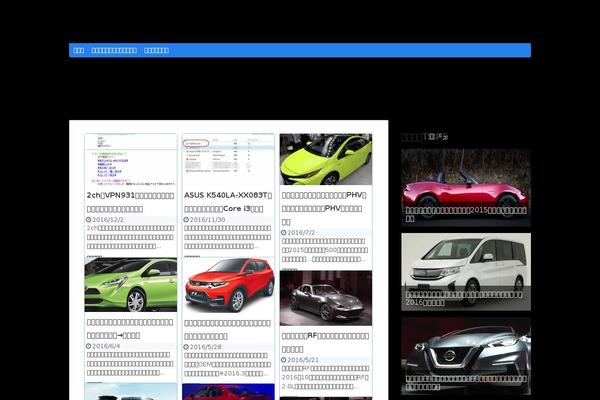This screenshot has width=600, height=400.
Task: Click the clock icon beside 2016/5/21
Action: [x=284, y=359]
